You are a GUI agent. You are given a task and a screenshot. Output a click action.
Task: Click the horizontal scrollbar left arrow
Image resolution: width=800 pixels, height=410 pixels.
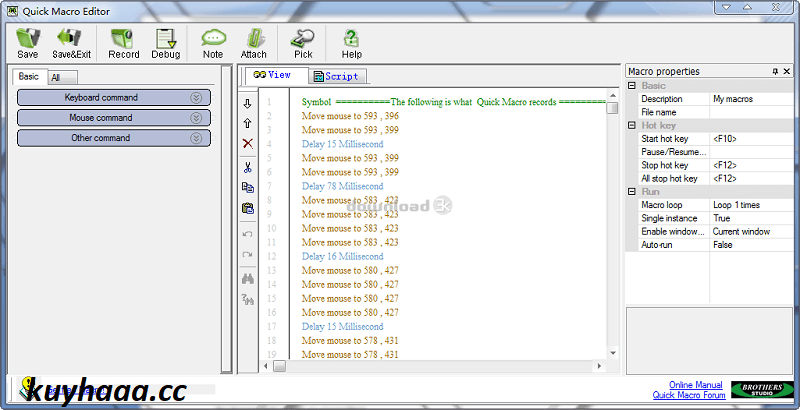point(265,366)
